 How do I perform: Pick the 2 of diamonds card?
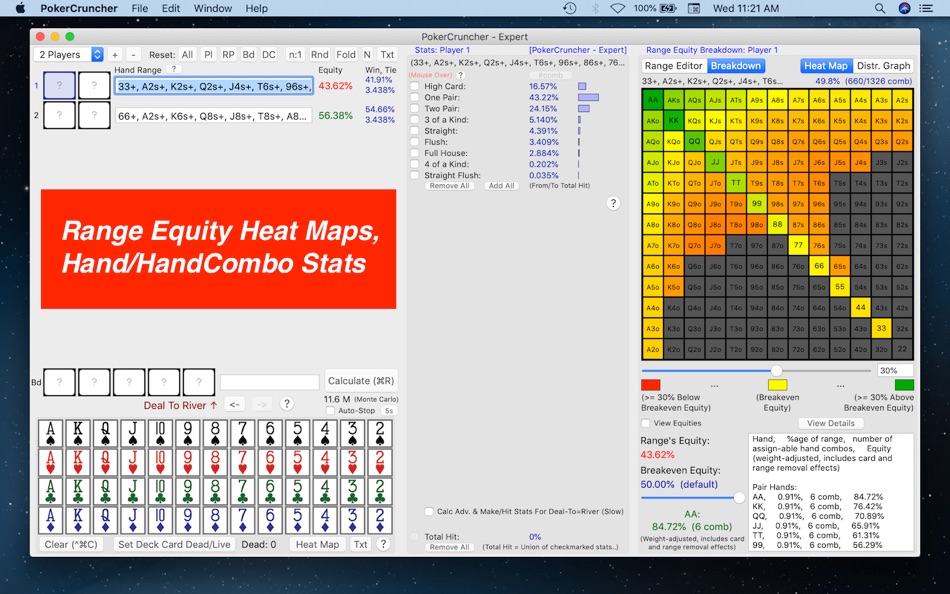click(378, 521)
